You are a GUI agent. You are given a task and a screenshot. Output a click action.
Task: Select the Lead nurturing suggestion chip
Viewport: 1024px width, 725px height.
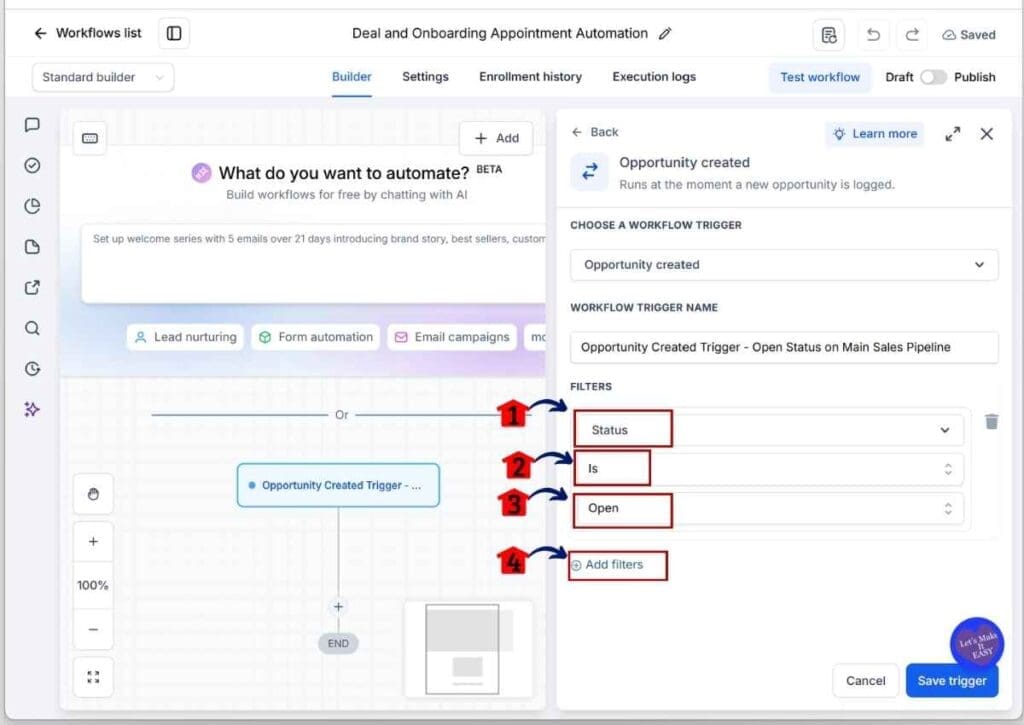pyautogui.click(x=185, y=337)
